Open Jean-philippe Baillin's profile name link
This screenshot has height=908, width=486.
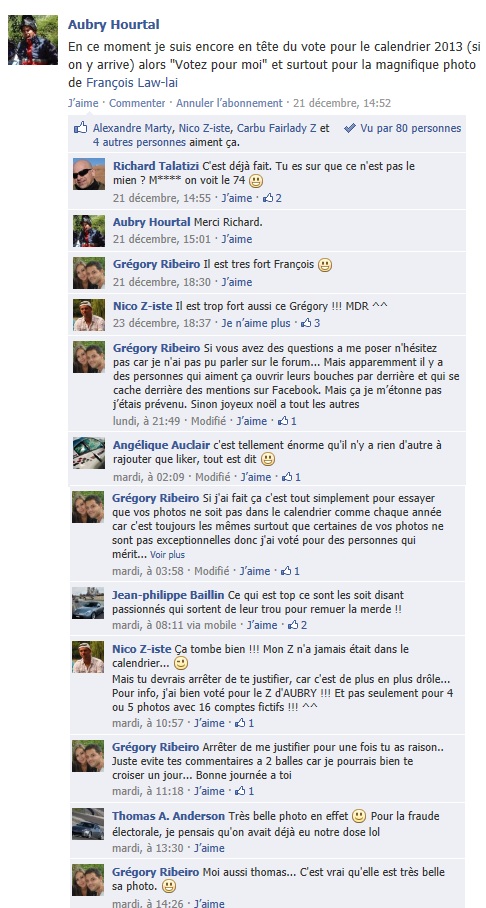[168, 595]
